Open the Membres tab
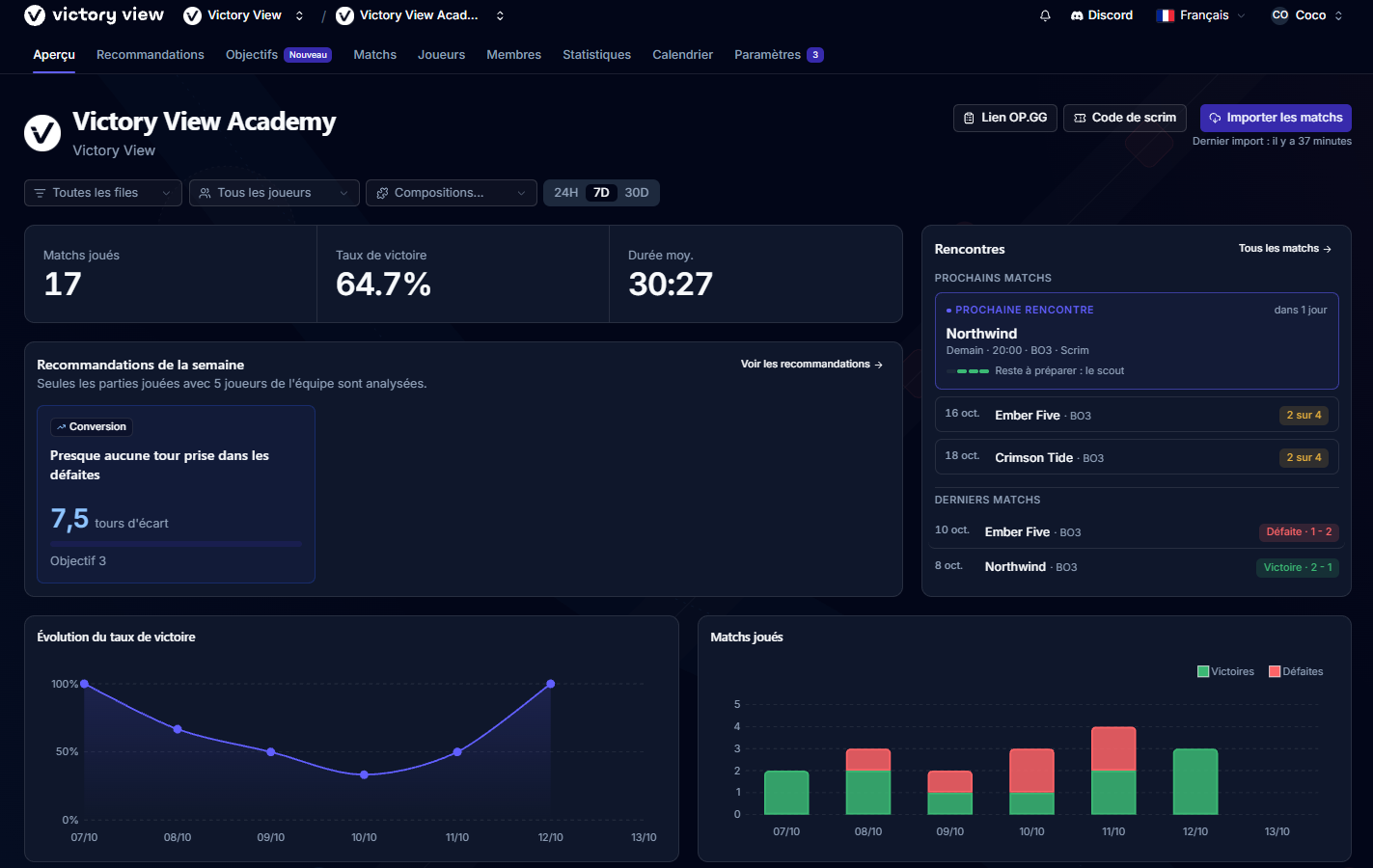 [514, 55]
